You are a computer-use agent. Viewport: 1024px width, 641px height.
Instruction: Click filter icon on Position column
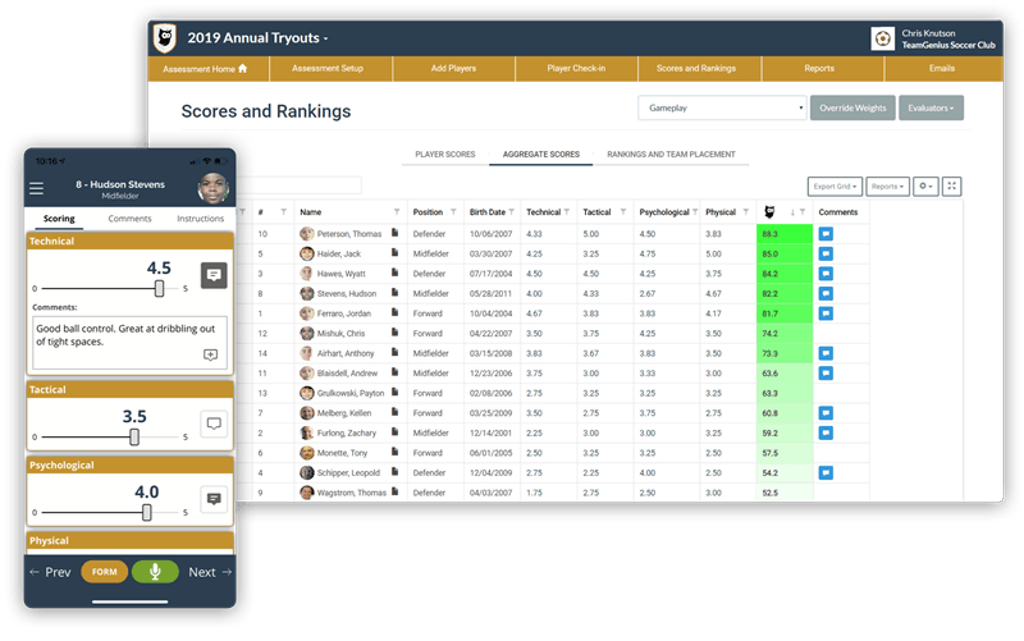pos(455,212)
